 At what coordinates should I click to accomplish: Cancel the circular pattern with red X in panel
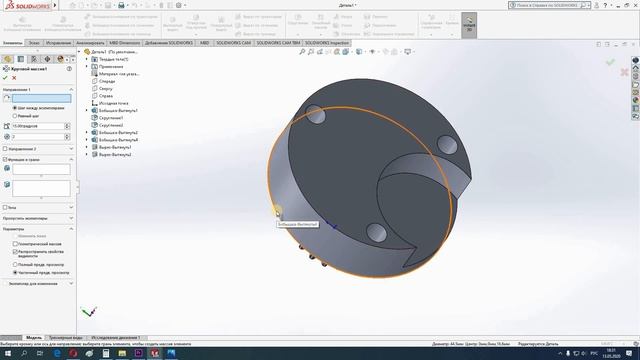click(x=14, y=78)
